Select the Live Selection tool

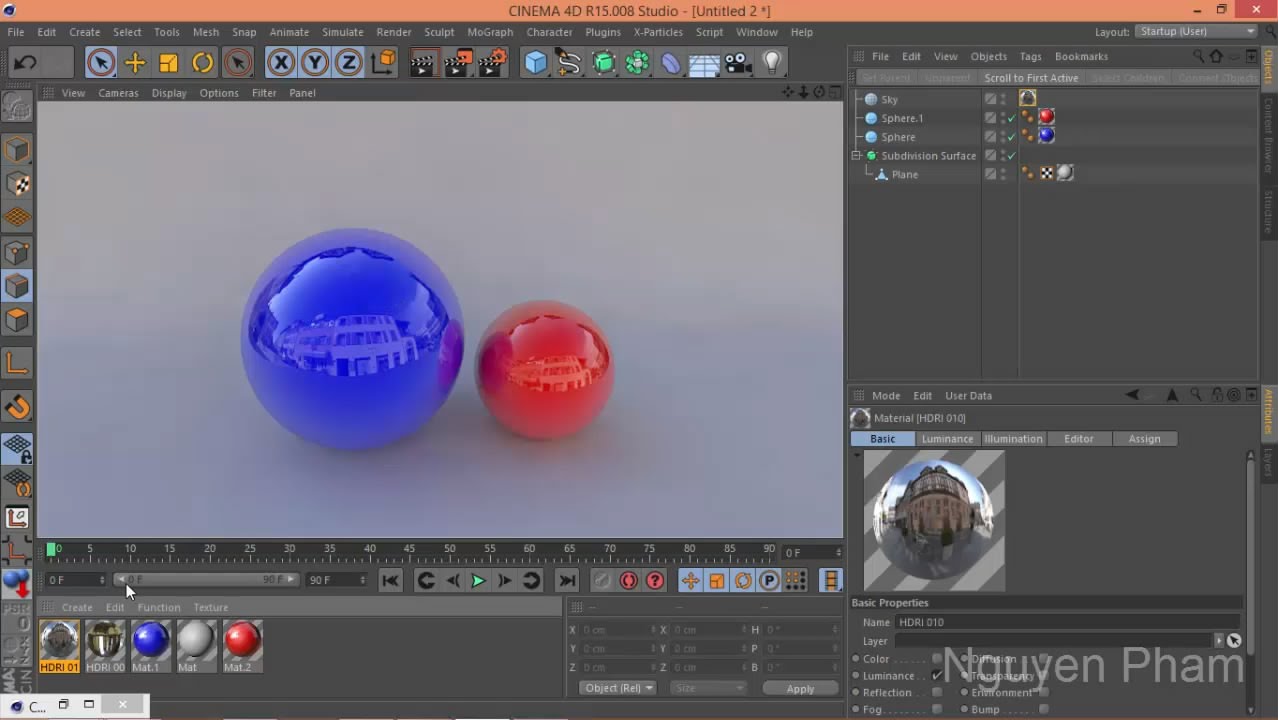(x=100, y=63)
